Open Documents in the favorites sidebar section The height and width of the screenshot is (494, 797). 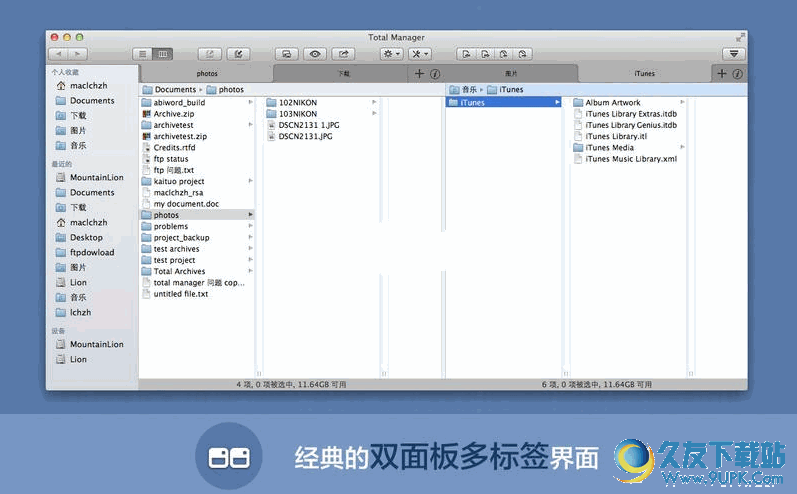click(85, 101)
